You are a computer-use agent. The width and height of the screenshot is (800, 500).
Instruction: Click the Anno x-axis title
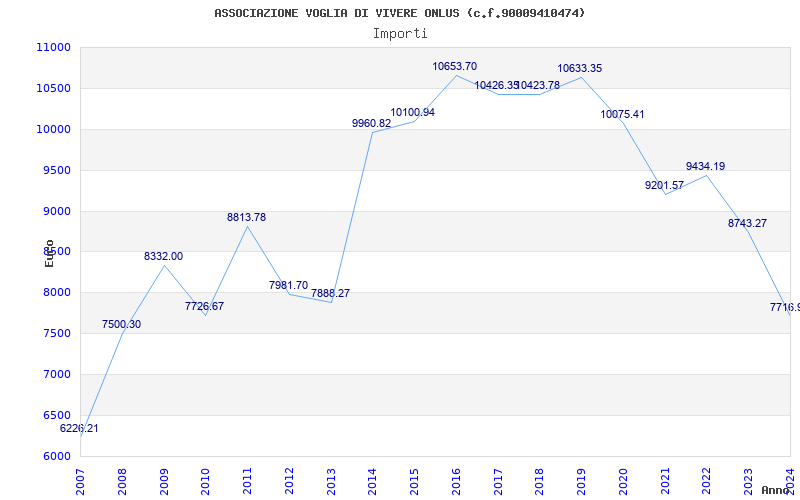pyautogui.click(x=776, y=490)
